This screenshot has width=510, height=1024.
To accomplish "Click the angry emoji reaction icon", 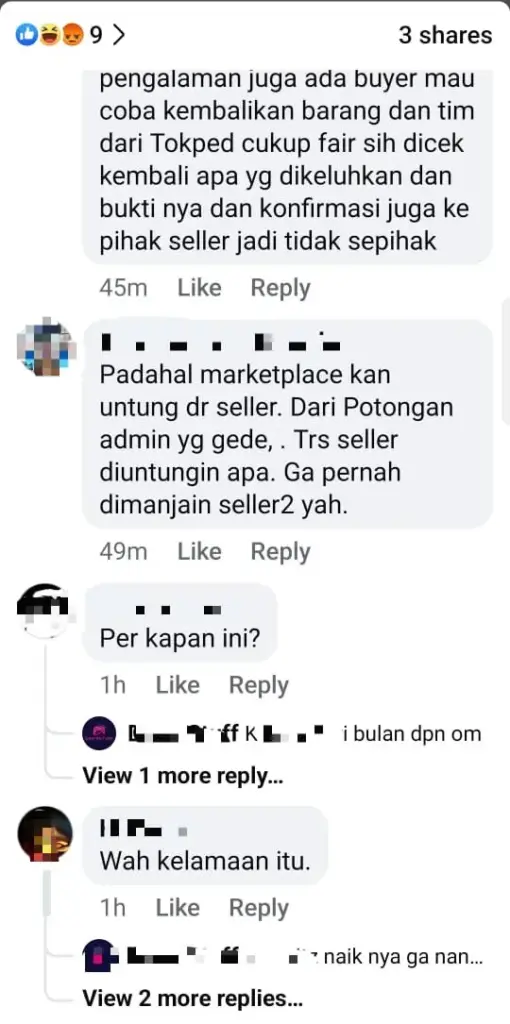I will (x=71, y=35).
